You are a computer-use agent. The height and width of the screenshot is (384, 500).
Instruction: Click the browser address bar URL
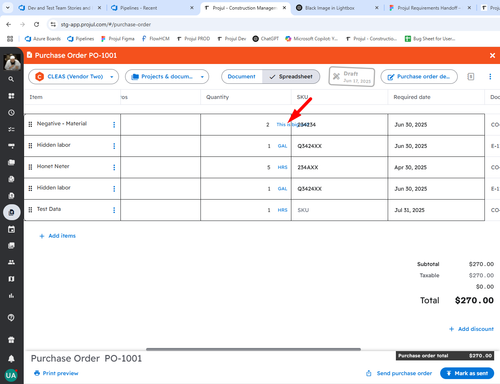click(106, 24)
